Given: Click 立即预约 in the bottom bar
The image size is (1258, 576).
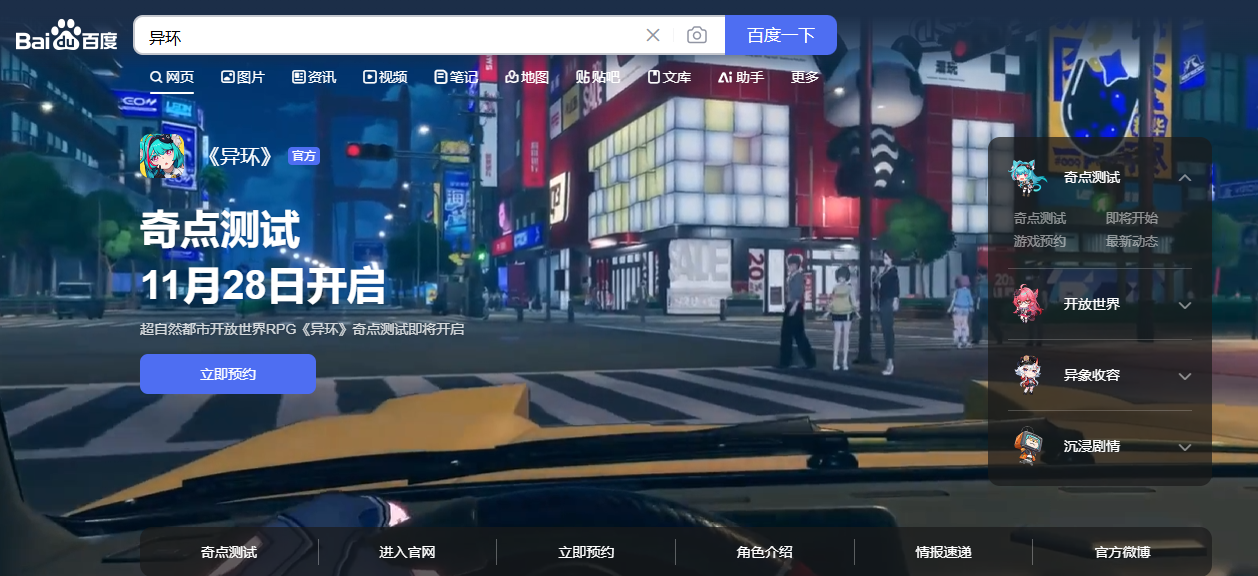Looking at the screenshot, I should point(586,552).
